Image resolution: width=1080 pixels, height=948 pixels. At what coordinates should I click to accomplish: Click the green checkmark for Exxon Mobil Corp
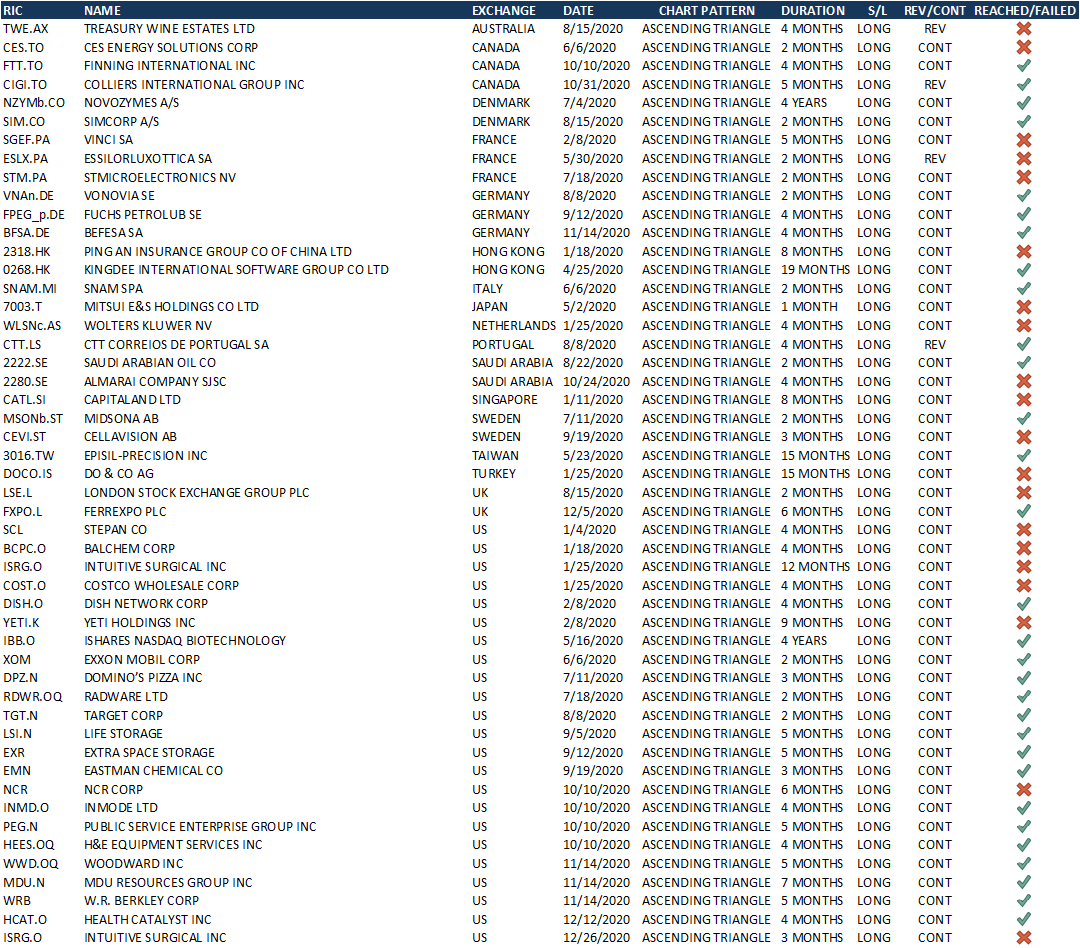pos(1024,660)
